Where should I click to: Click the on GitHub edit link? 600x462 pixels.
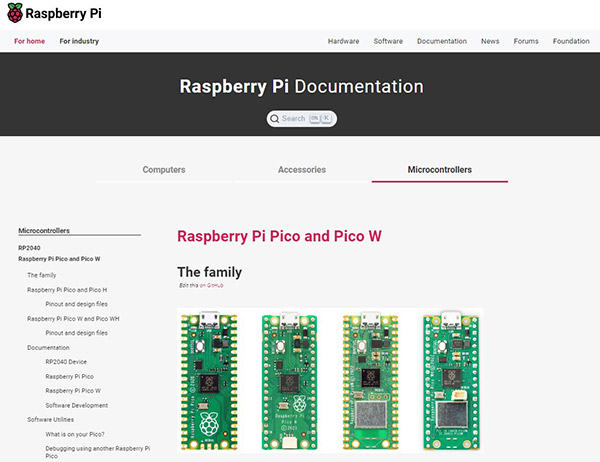point(211,285)
